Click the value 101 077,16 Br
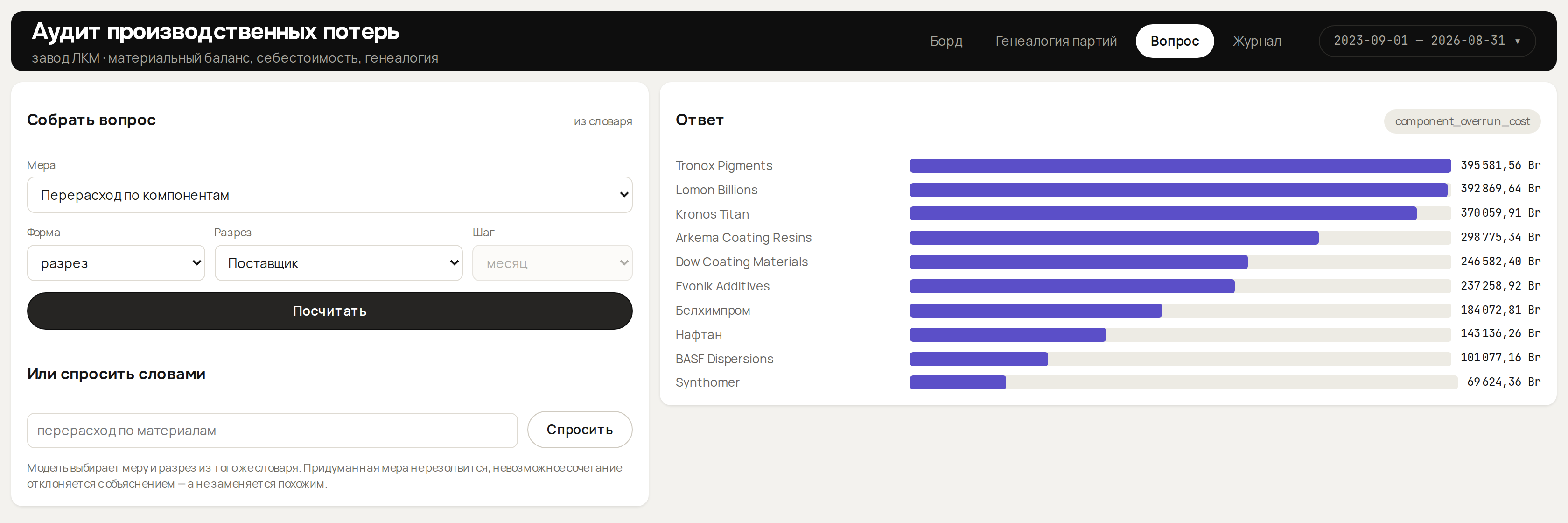The height and width of the screenshot is (523, 1568). coord(1500,358)
